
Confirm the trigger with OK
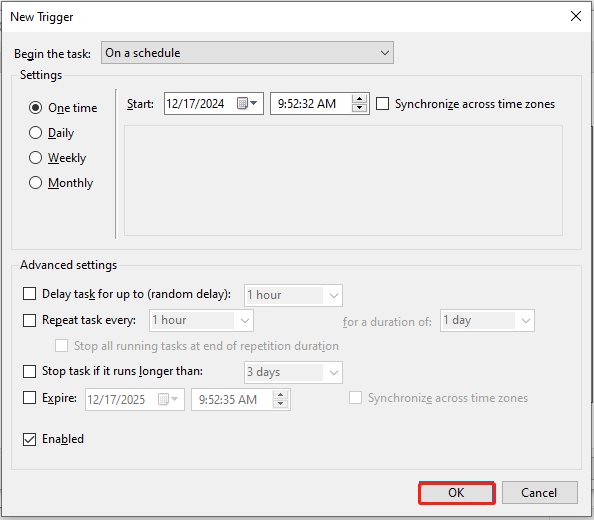tap(457, 493)
